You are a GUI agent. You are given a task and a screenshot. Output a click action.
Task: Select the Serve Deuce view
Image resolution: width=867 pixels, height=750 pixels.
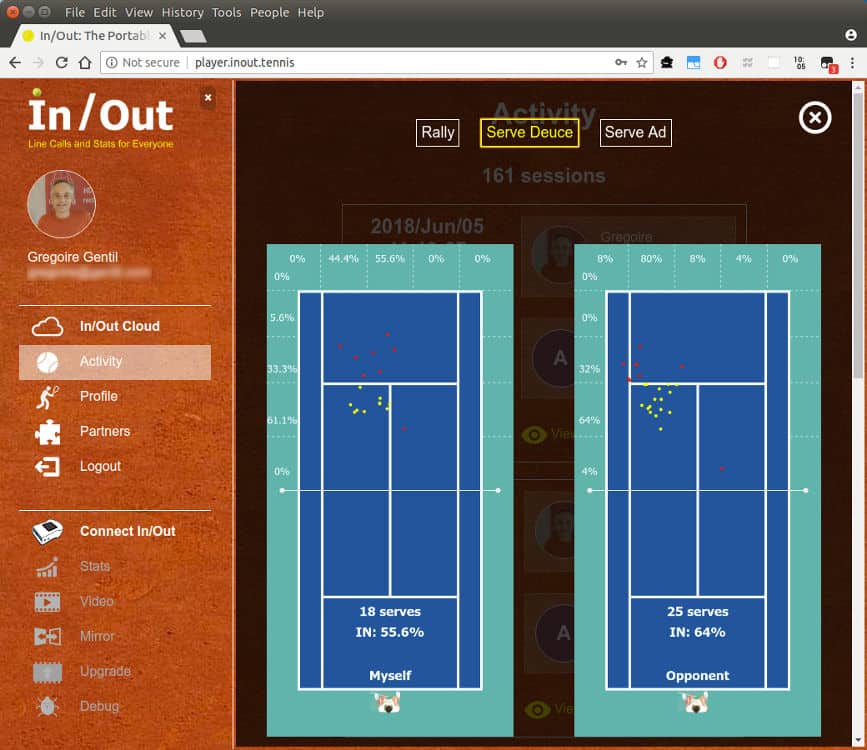[x=529, y=132]
